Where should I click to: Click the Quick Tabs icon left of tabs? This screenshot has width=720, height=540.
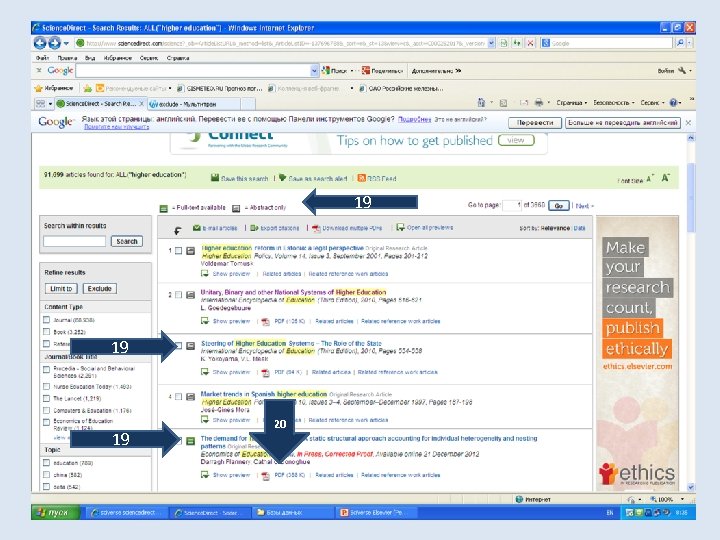coord(40,104)
